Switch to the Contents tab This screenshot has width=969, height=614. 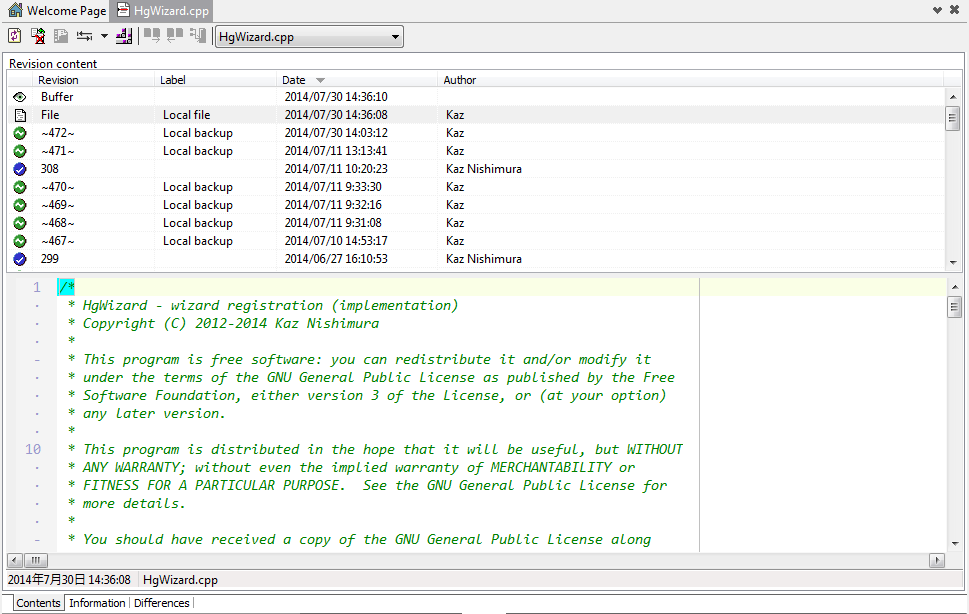click(x=38, y=603)
